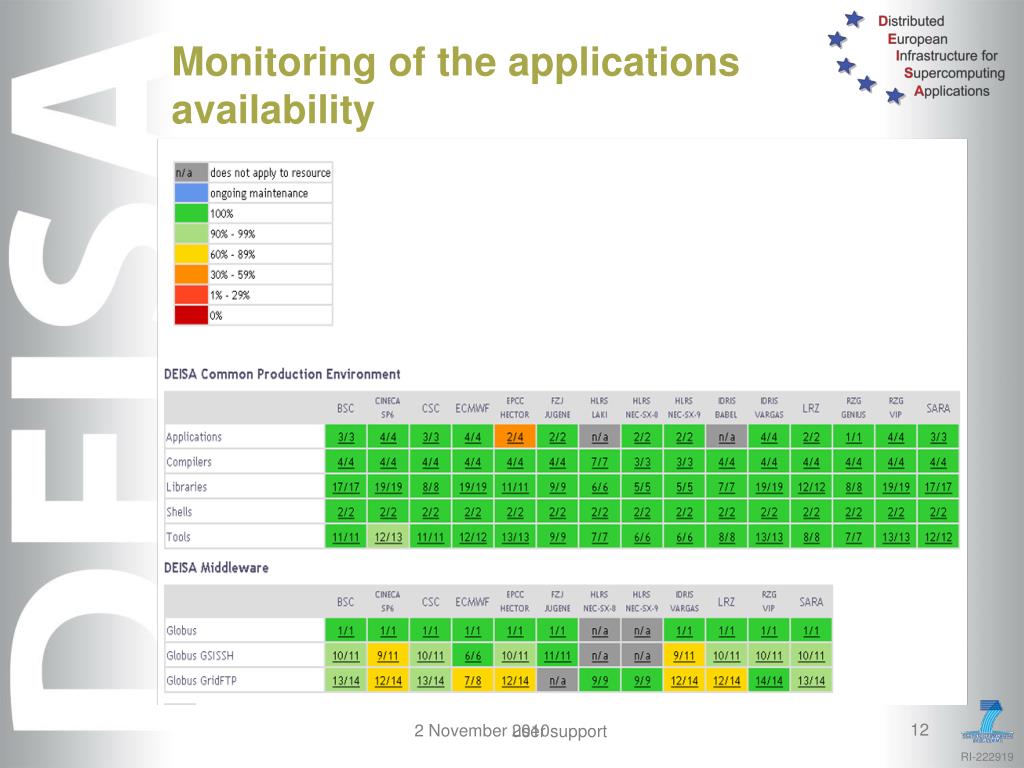Select the Libraries row label
This screenshot has width=1024, height=768.
187,487
